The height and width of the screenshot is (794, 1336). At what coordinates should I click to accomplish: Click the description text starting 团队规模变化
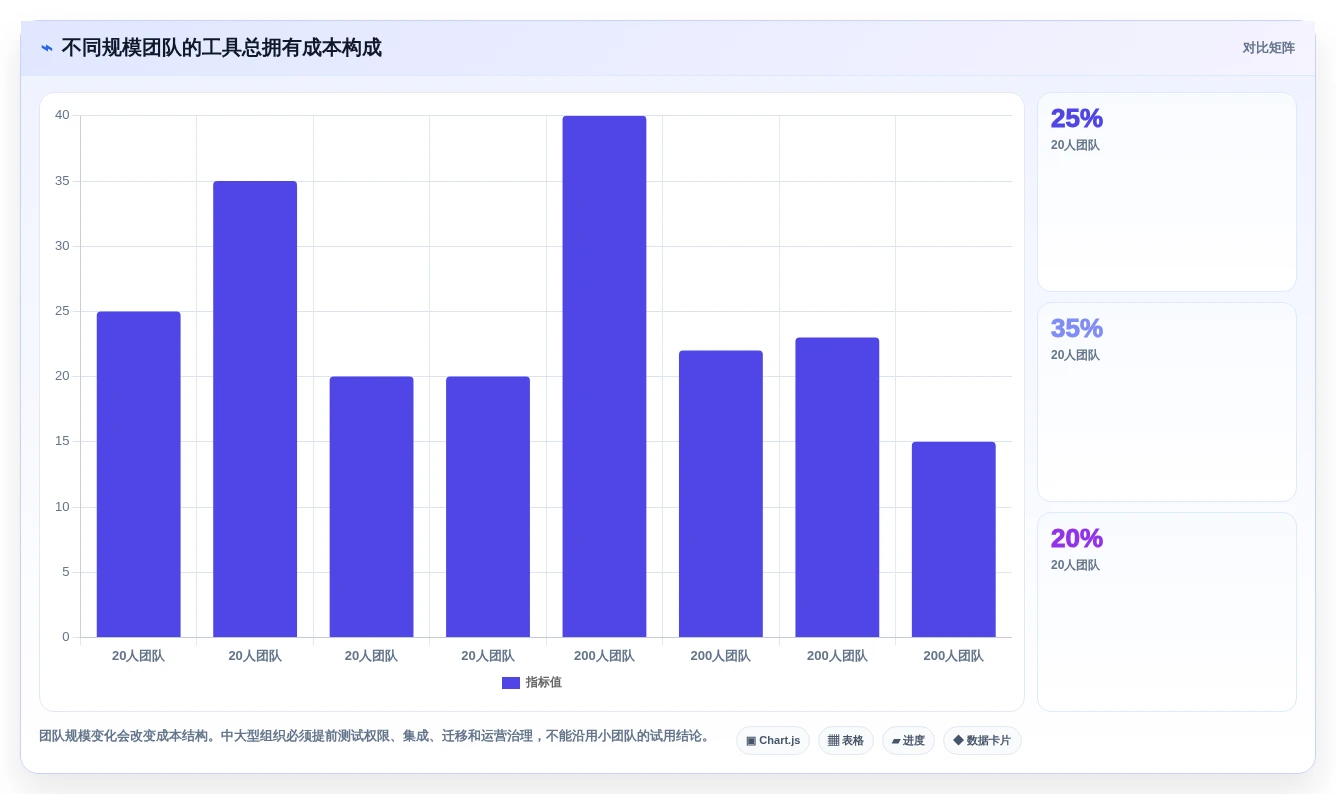(377, 736)
